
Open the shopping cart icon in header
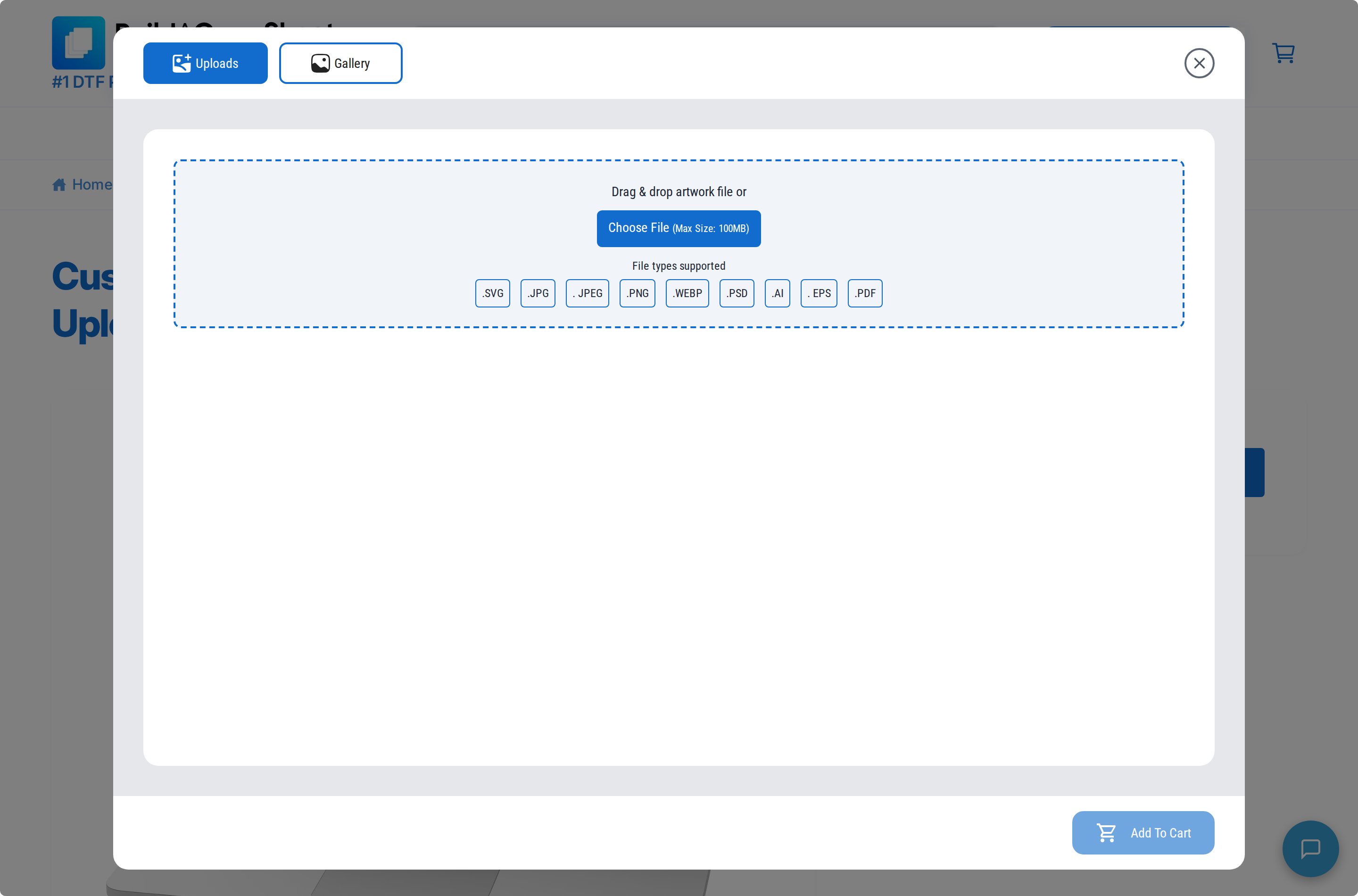point(1283,53)
